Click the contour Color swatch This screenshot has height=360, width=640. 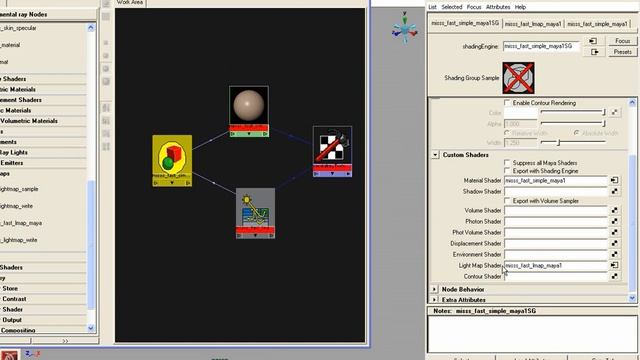coord(521,112)
